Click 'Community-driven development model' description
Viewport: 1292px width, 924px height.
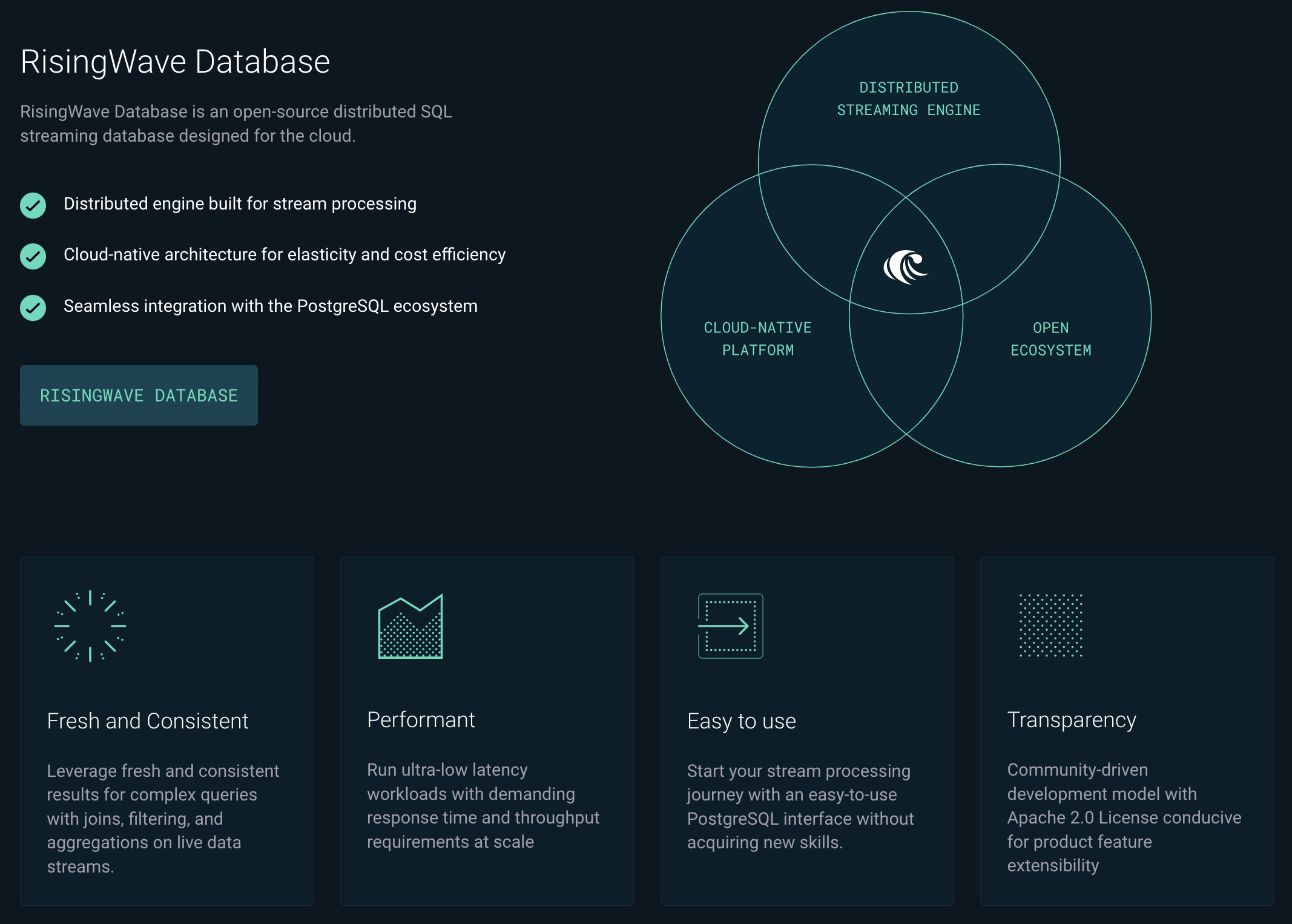click(x=1124, y=817)
